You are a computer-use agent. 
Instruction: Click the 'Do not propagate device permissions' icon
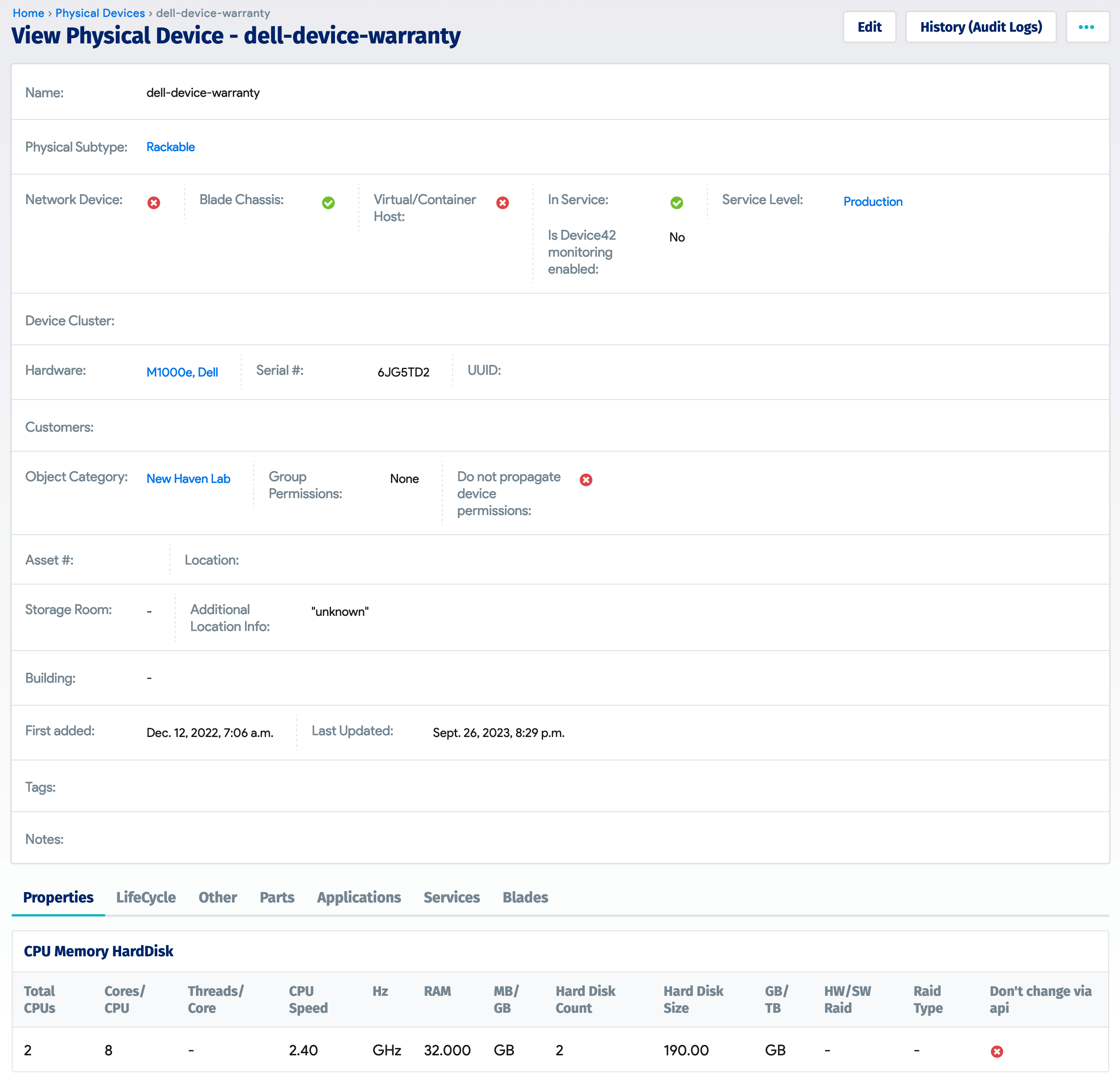pos(586,480)
